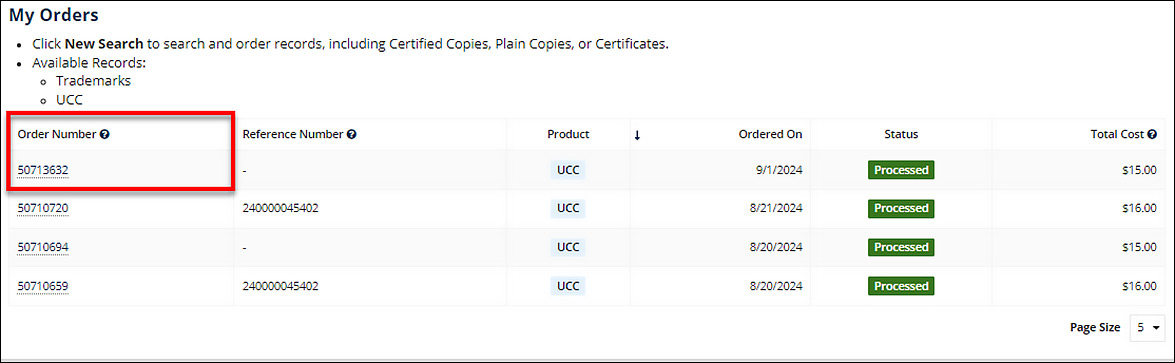Click the Order Number help icon
The image size is (1175, 363).
(x=104, y=134)
